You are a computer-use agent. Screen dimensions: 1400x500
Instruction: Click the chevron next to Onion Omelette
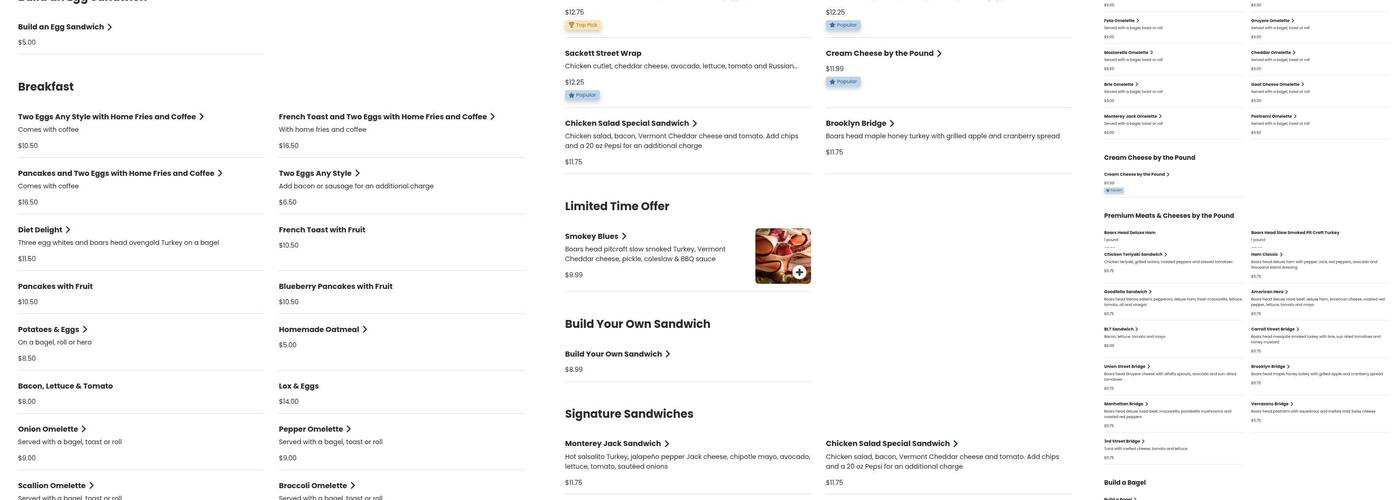84,429
